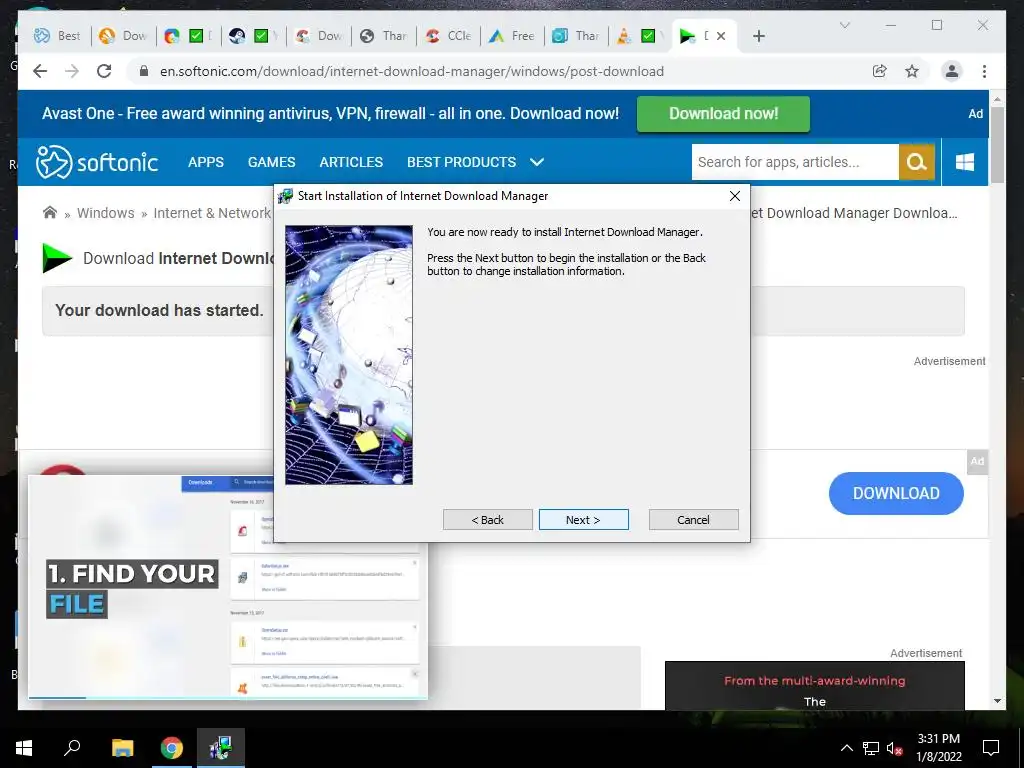Open Chrome three-dot menu
The height and width of the screenshot is (768, 1024).
point(984,71)
